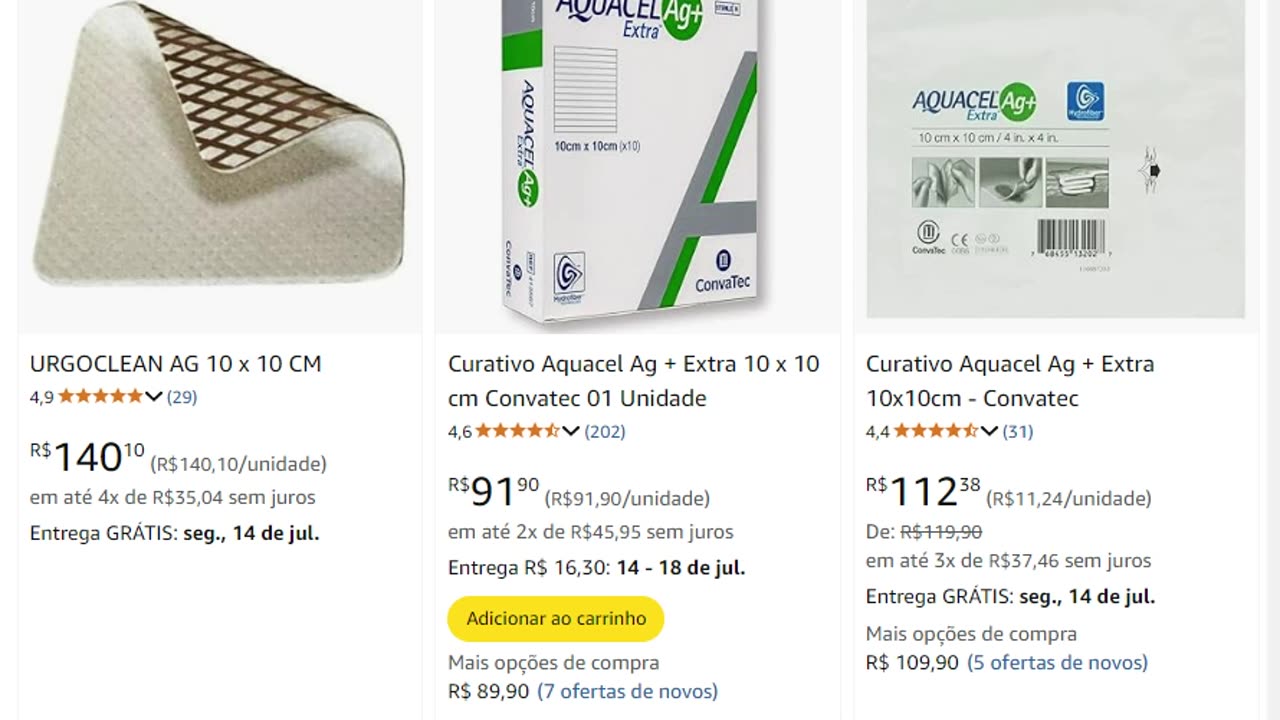
Task: Open the Aquacel Ag+ Extra box image
Action: tap(637, 160)
